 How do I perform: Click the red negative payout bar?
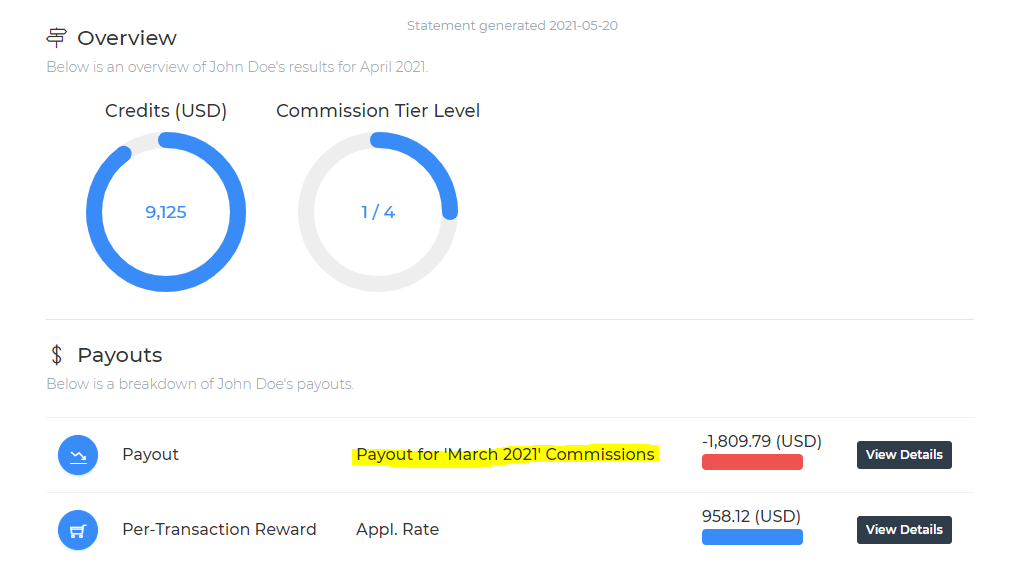click(x=752, y=462)
